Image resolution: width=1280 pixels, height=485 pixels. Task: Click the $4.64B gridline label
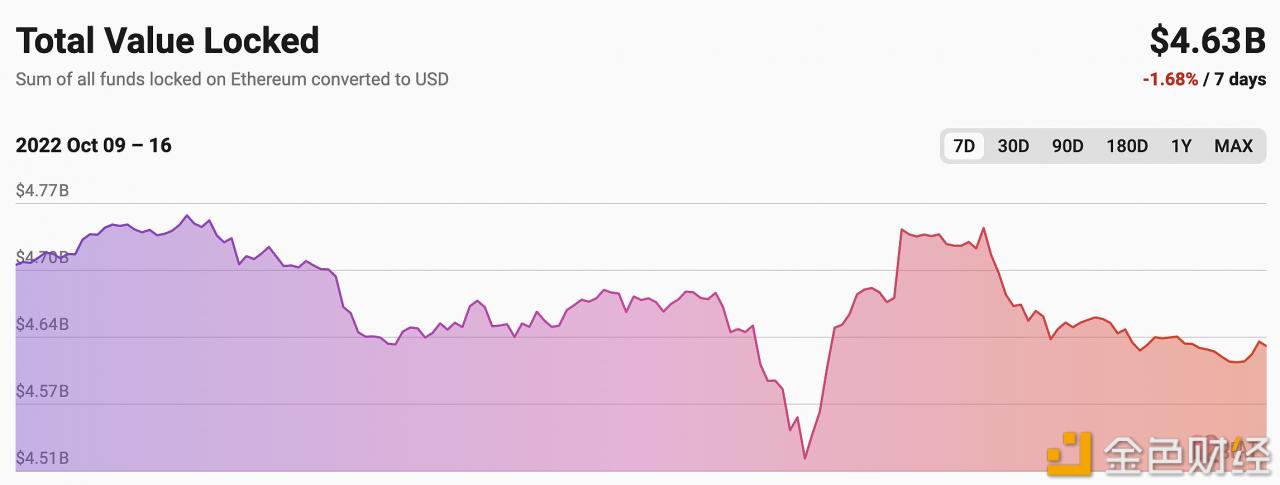click(41, 324)
